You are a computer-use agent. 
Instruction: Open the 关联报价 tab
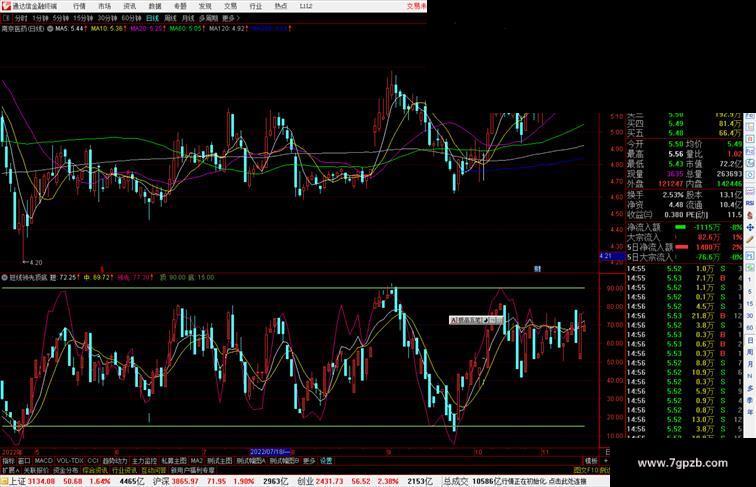(x=36, y=470)
